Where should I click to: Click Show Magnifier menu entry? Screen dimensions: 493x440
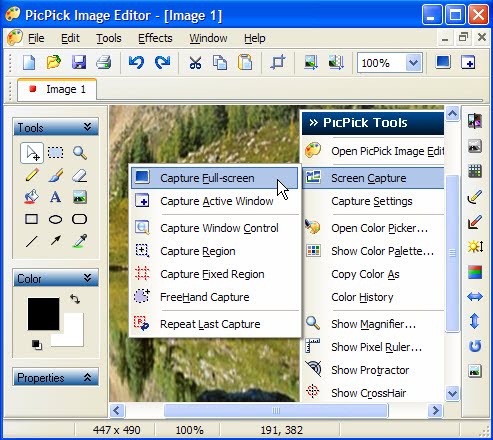[373, 324]
